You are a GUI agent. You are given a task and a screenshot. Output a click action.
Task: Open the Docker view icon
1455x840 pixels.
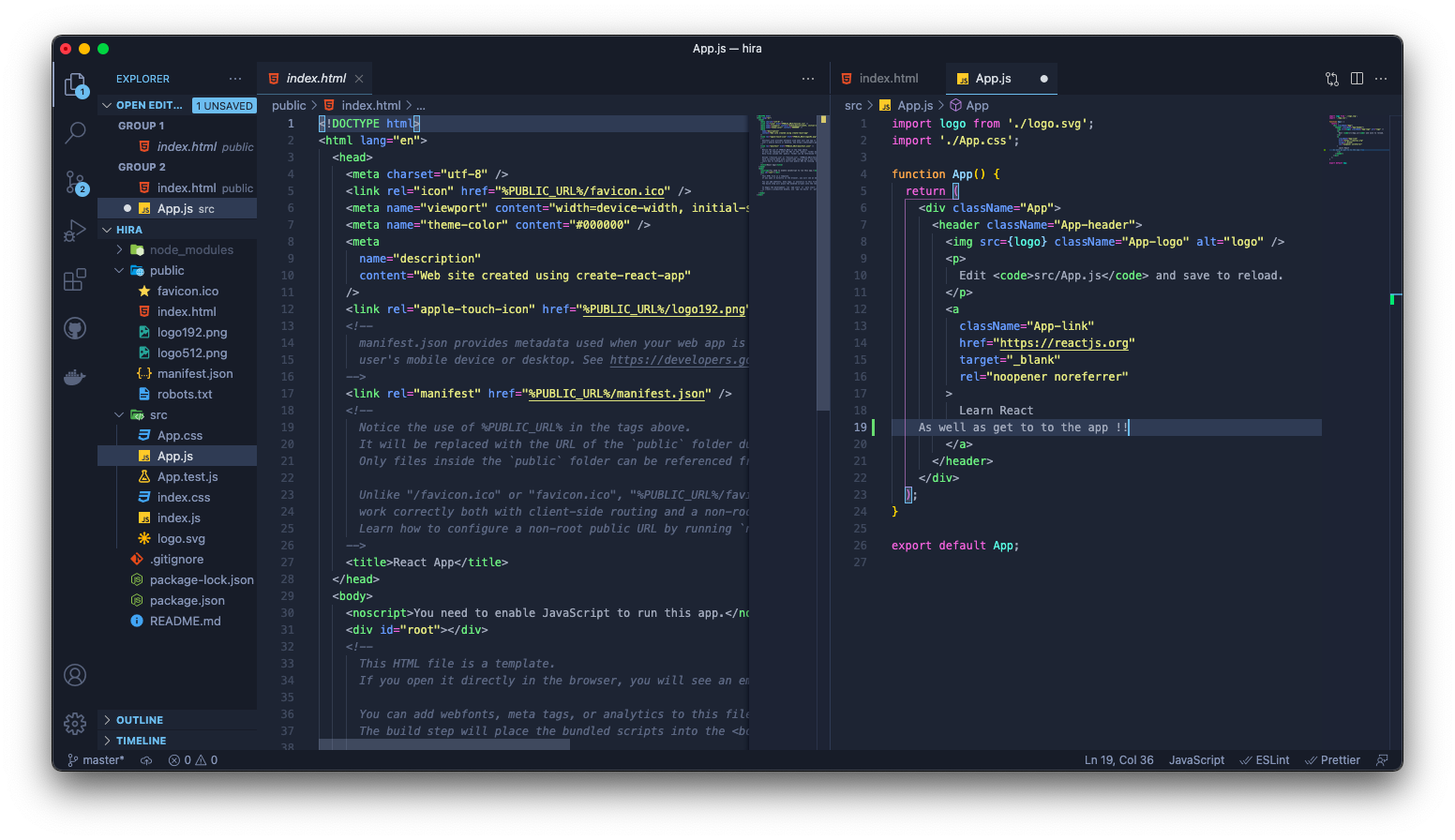pyautogui.click(x=75, y=377)
